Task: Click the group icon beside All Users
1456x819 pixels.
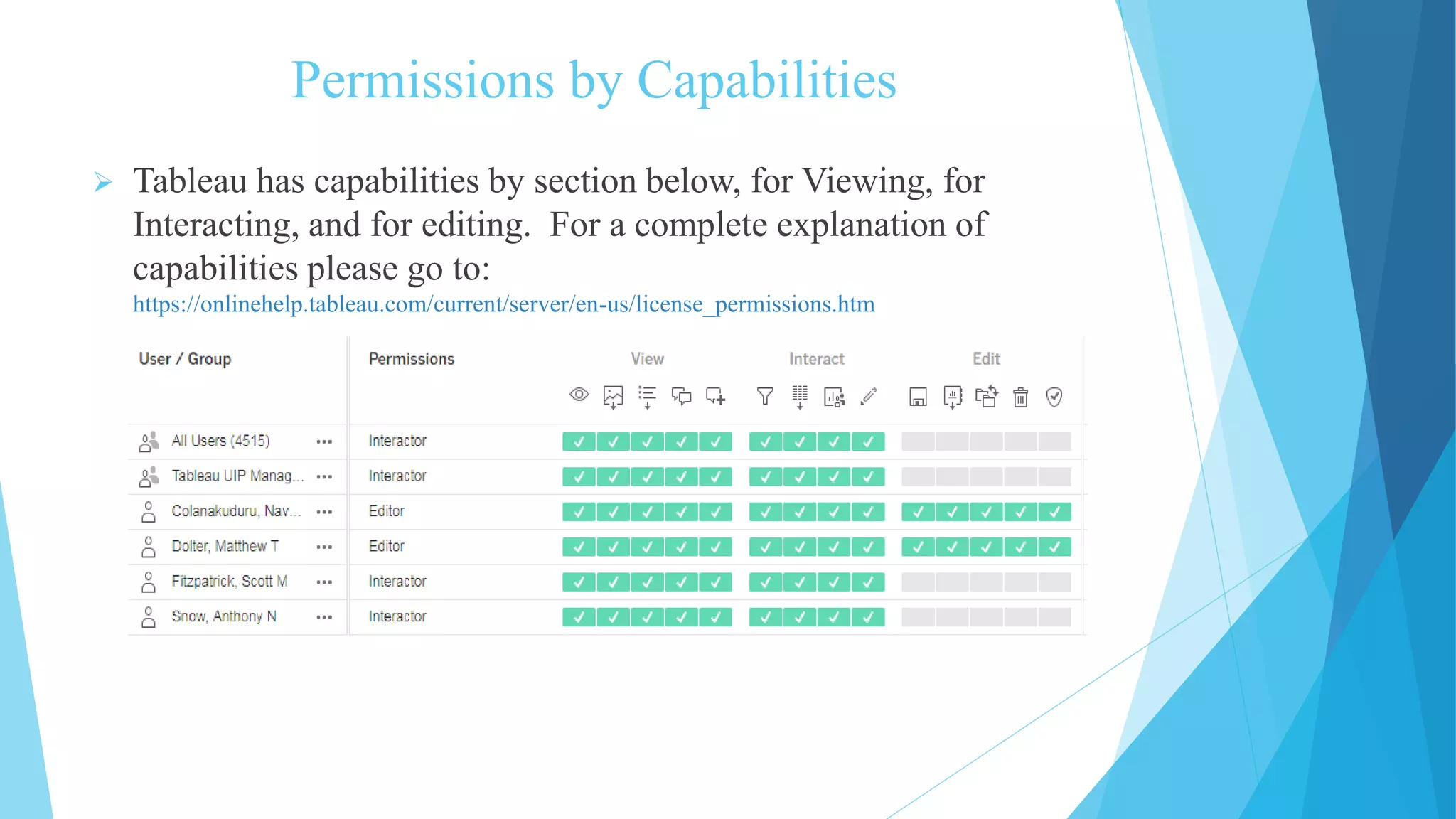Action: pos(149,441)
